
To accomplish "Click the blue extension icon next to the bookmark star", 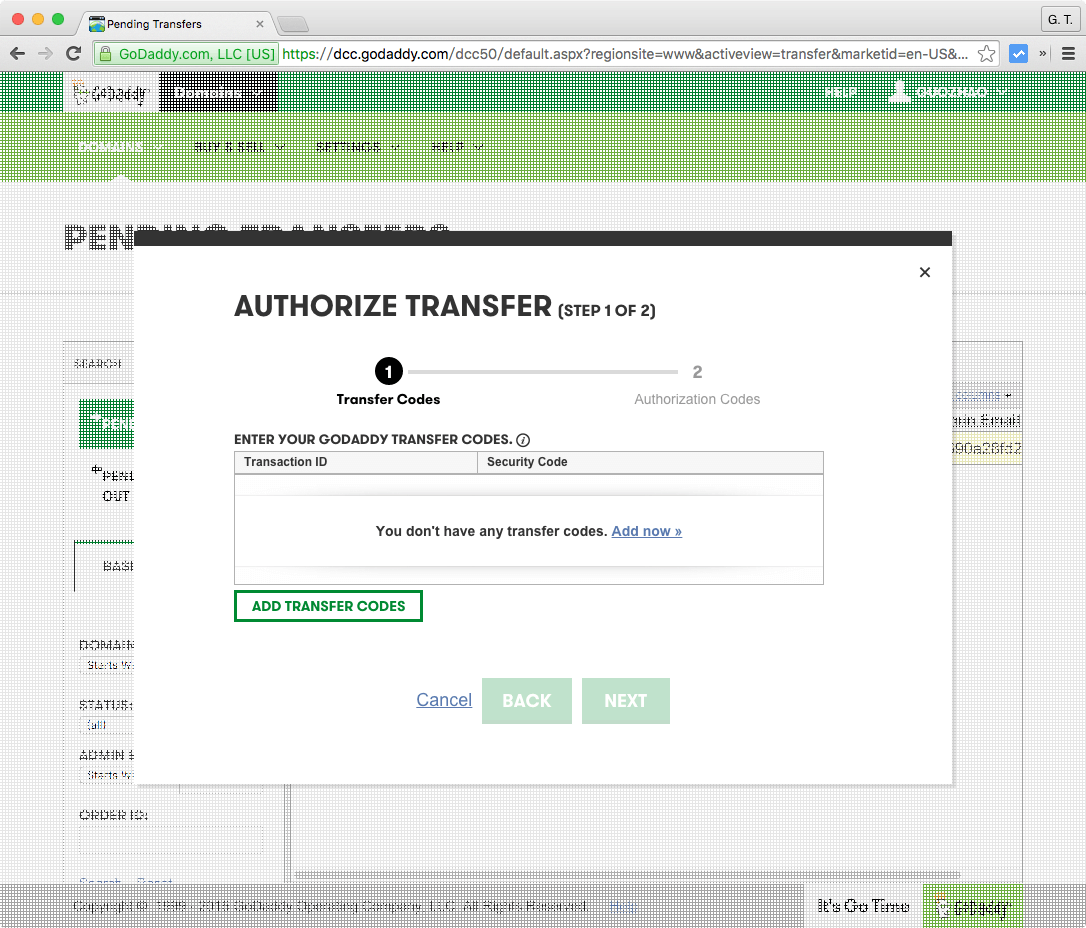I will point(1019,53).
